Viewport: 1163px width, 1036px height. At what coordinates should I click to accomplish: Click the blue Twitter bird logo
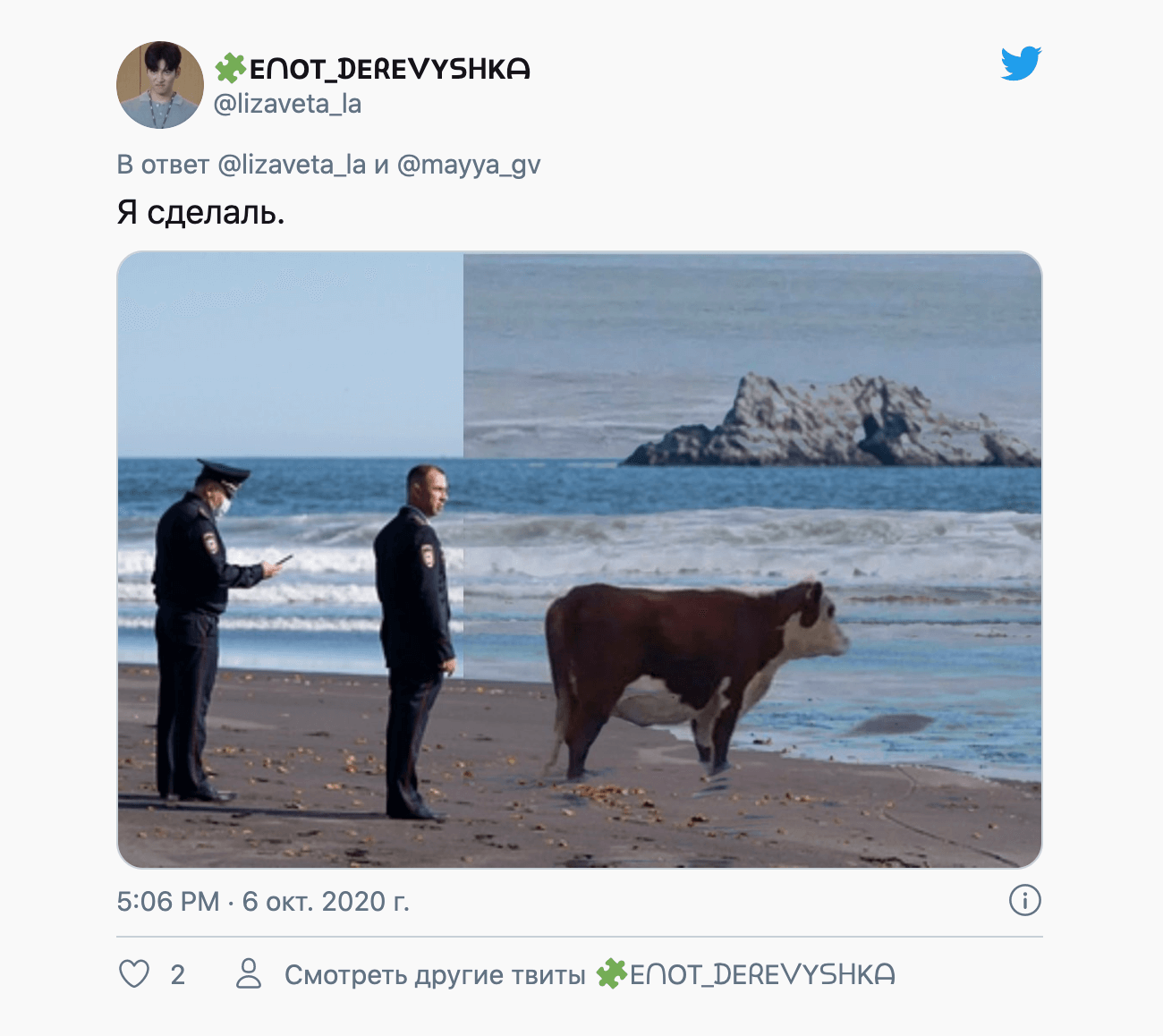click(x=1021, y=64)
